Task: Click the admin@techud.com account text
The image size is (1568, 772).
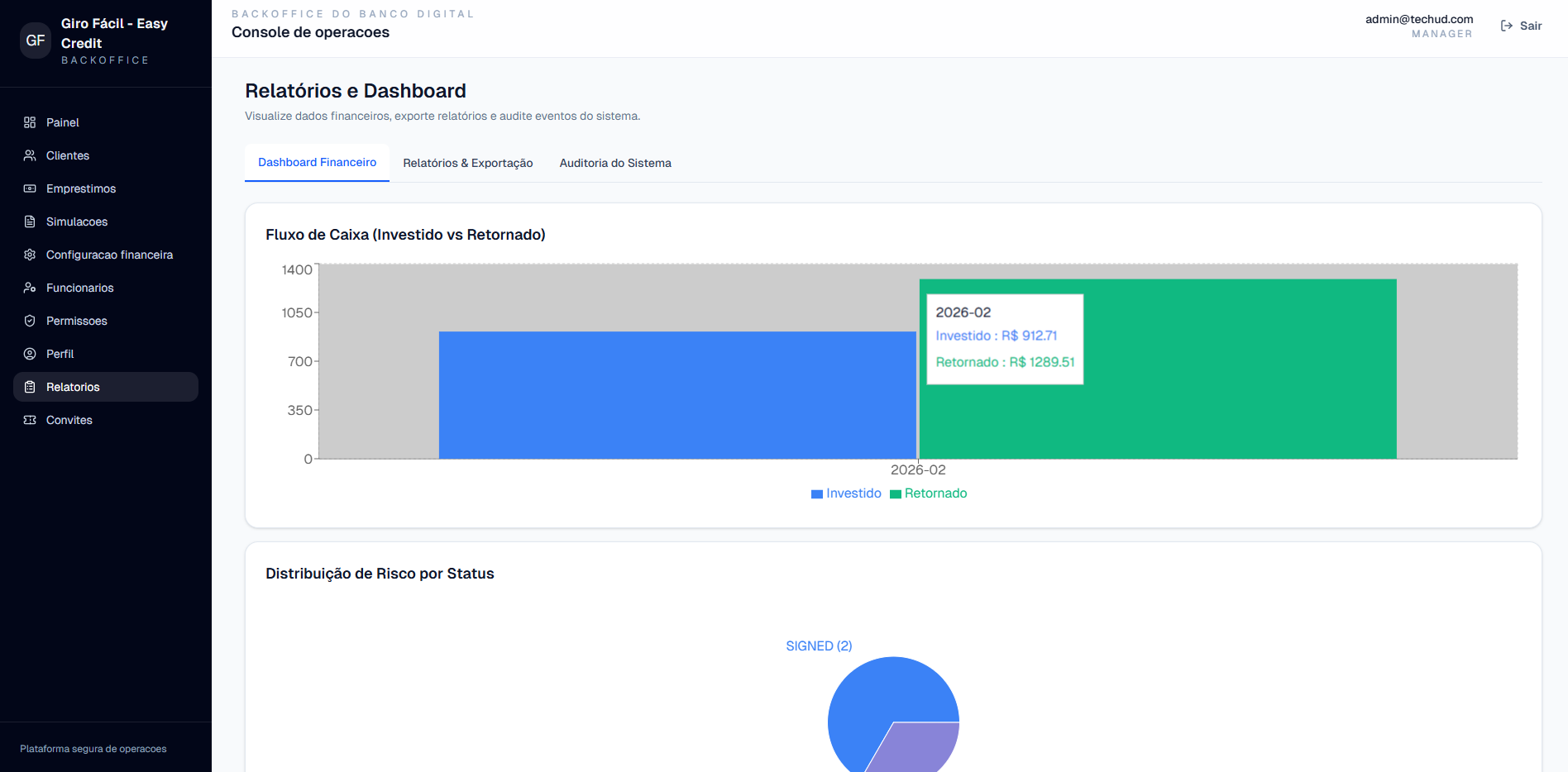Action: pos(1419,19)
